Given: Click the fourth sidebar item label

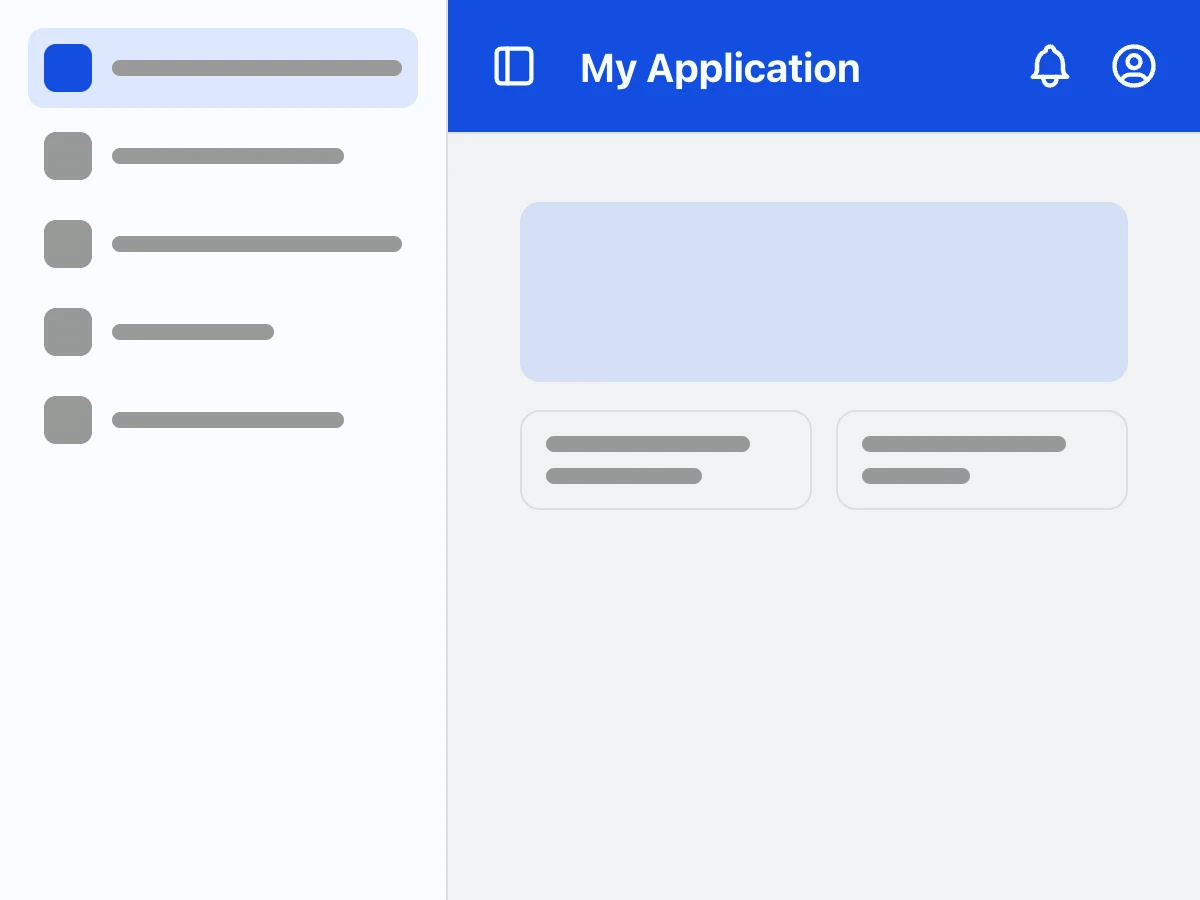Looking at the screenshot, I should (x=193, y=331).
